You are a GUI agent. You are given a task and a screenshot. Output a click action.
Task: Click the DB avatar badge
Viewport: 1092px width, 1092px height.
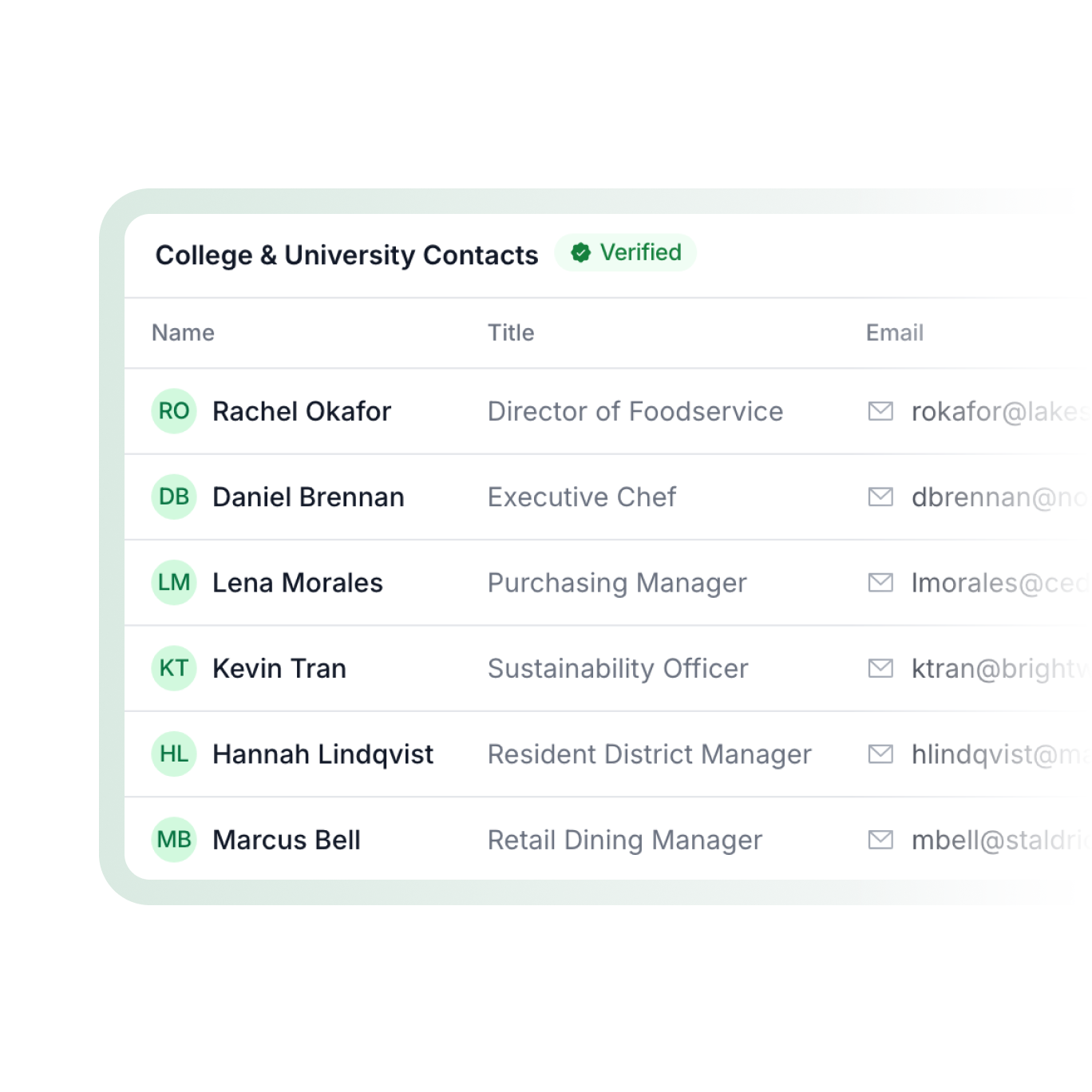(x=174, y=497)
